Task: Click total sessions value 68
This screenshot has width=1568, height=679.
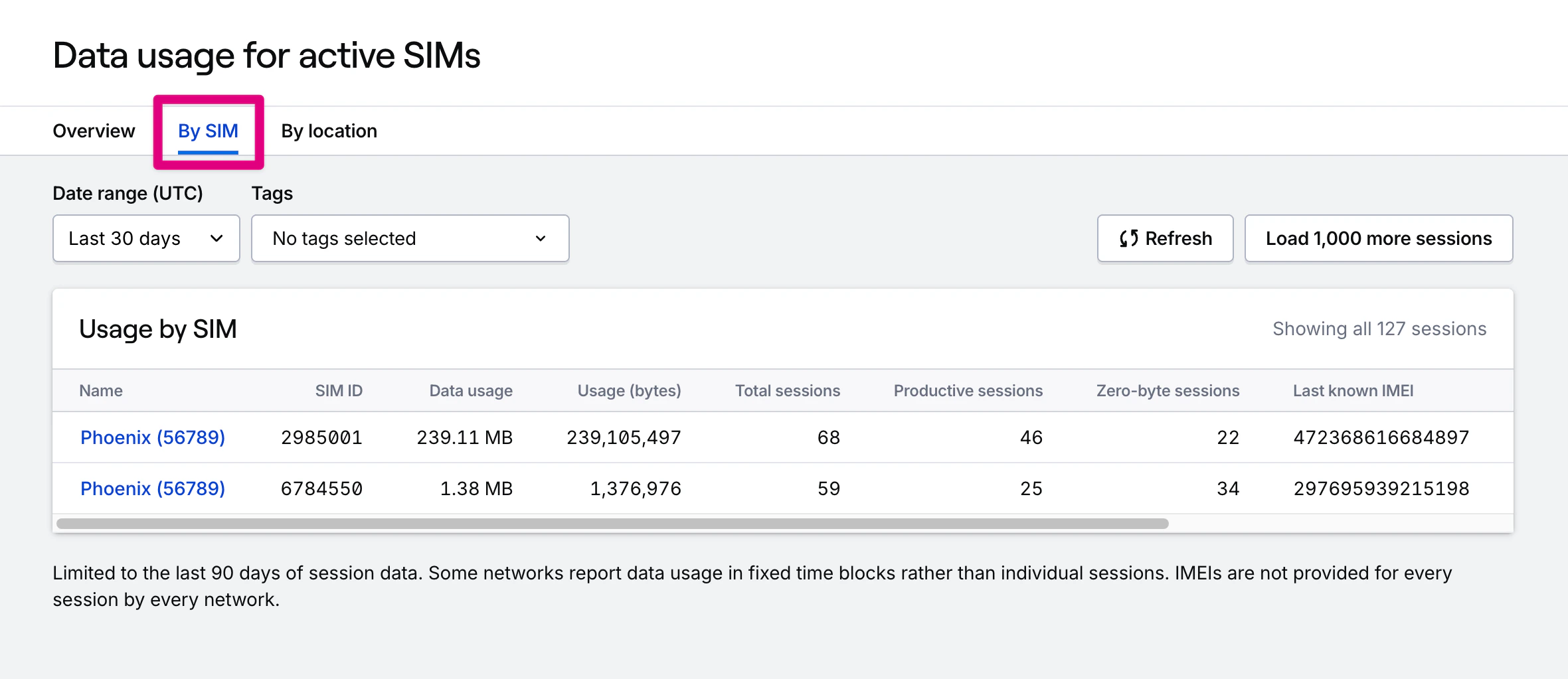Action: [829, 437]
